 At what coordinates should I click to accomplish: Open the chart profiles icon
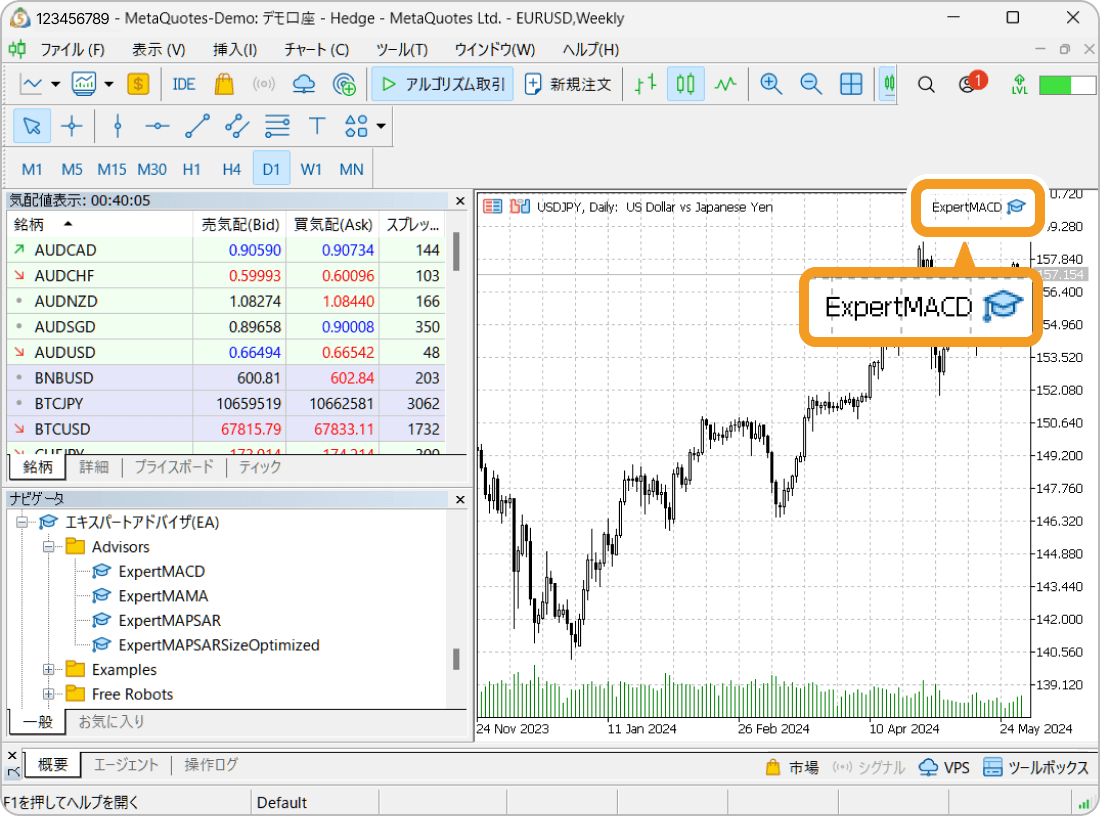click(84, 84)
